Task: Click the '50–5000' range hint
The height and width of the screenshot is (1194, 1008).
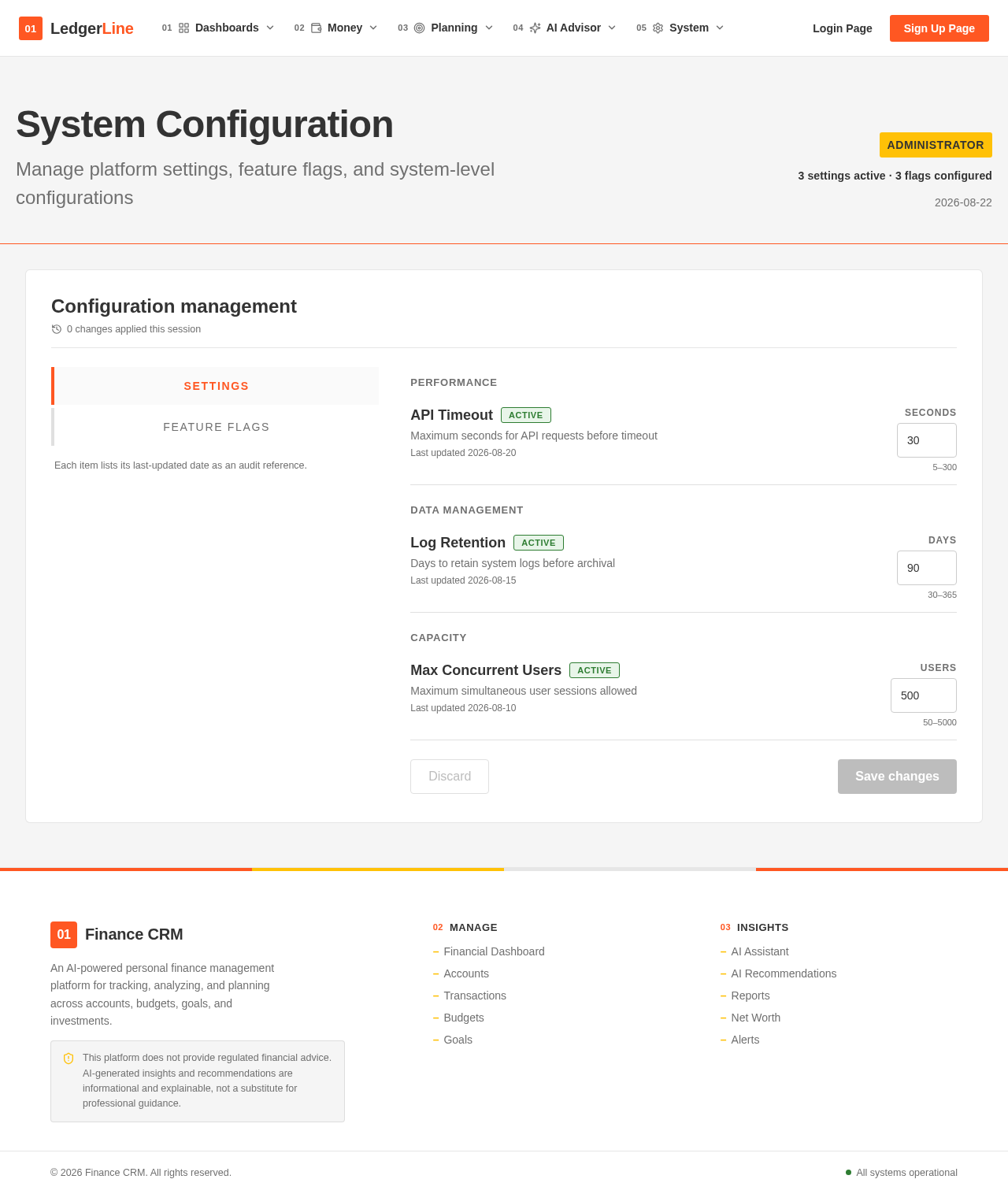Action: point(939,722)
